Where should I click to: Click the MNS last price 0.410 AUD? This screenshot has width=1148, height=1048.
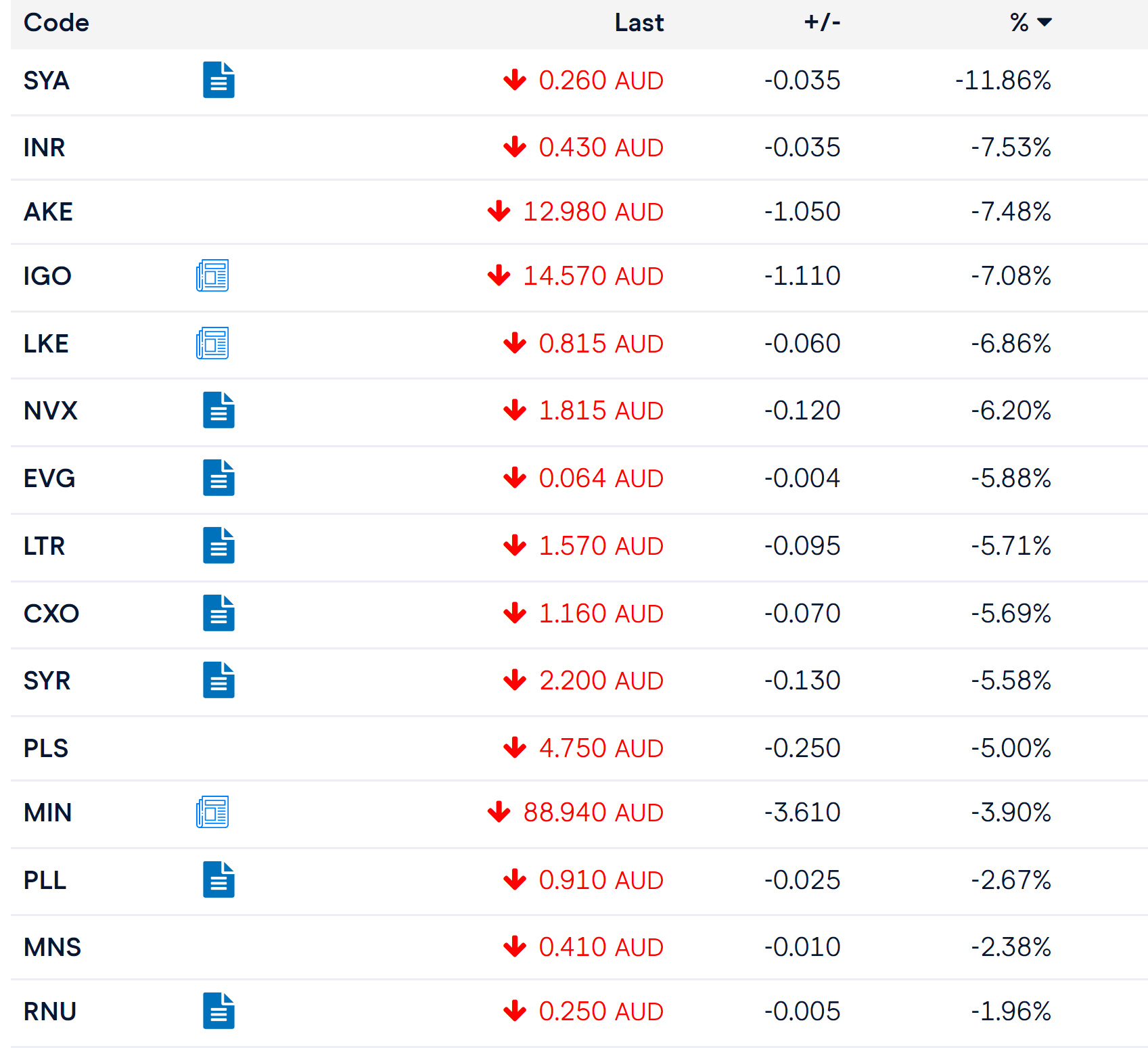coord(601,947)
